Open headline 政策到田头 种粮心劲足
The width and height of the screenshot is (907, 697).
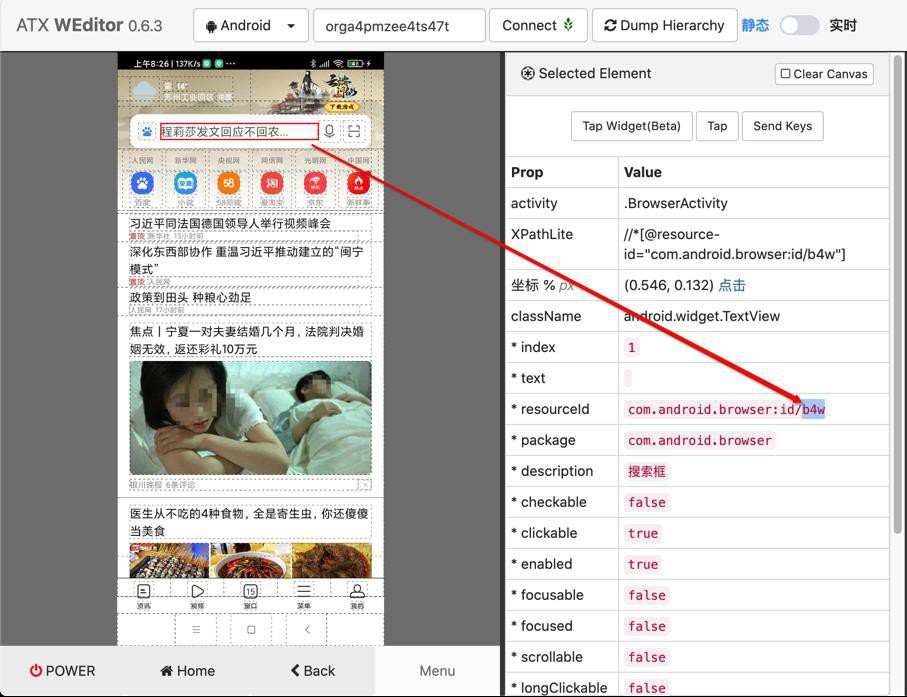[190, 297]
